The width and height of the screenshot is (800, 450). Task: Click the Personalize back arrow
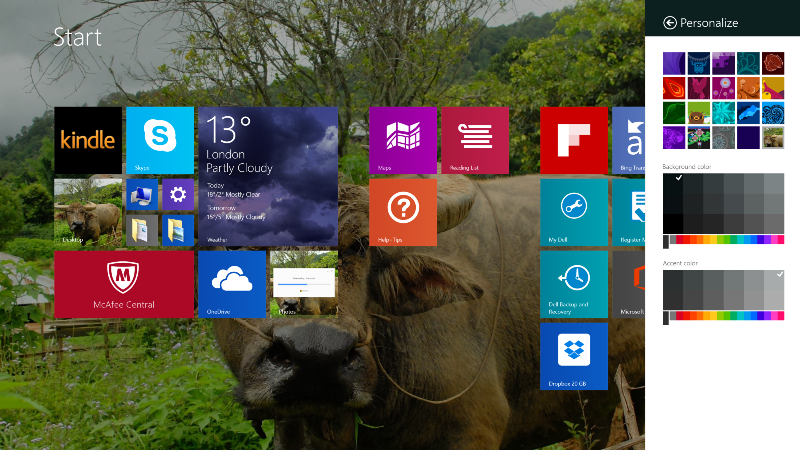click(x=670, y=22)
